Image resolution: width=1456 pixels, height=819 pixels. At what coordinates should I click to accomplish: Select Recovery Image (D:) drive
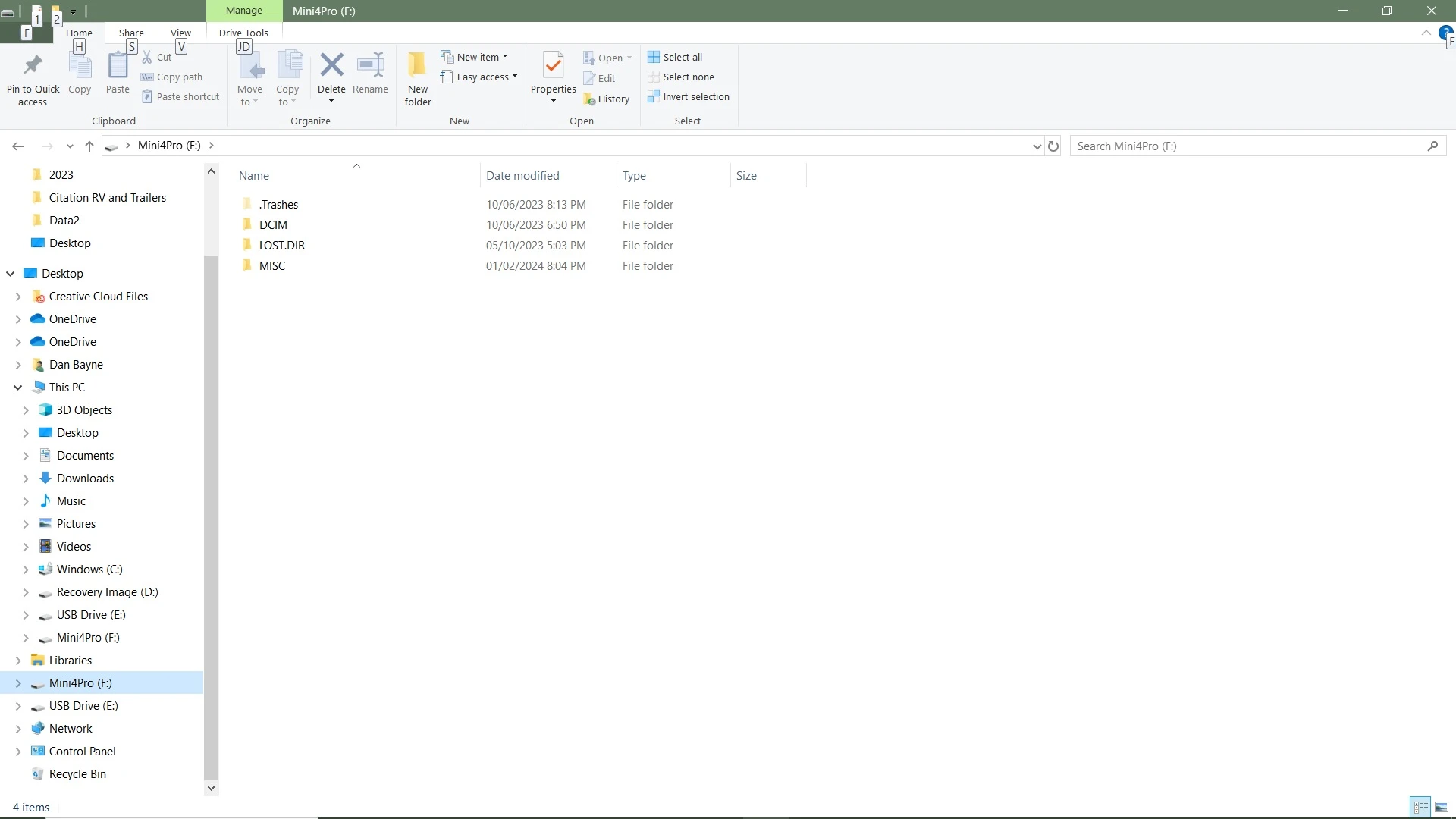(107, 592)
